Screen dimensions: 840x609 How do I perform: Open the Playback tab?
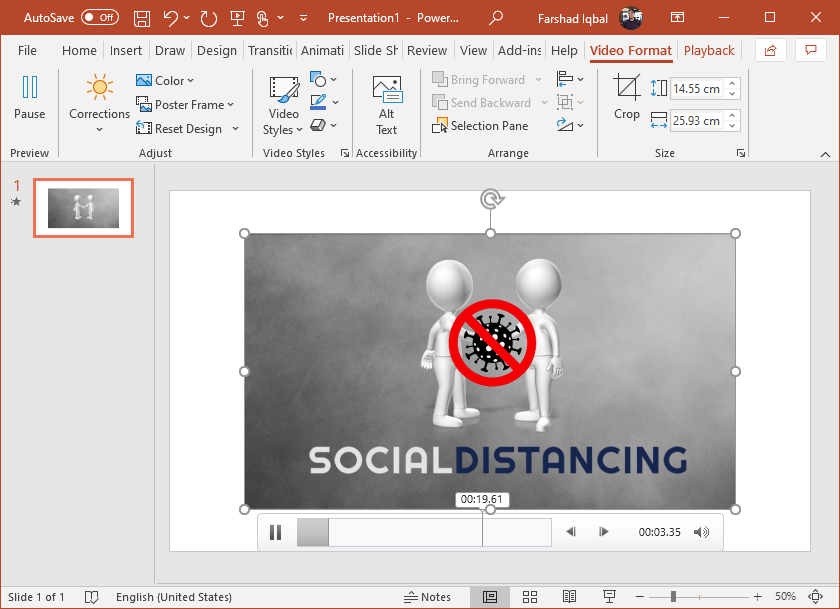708,51
